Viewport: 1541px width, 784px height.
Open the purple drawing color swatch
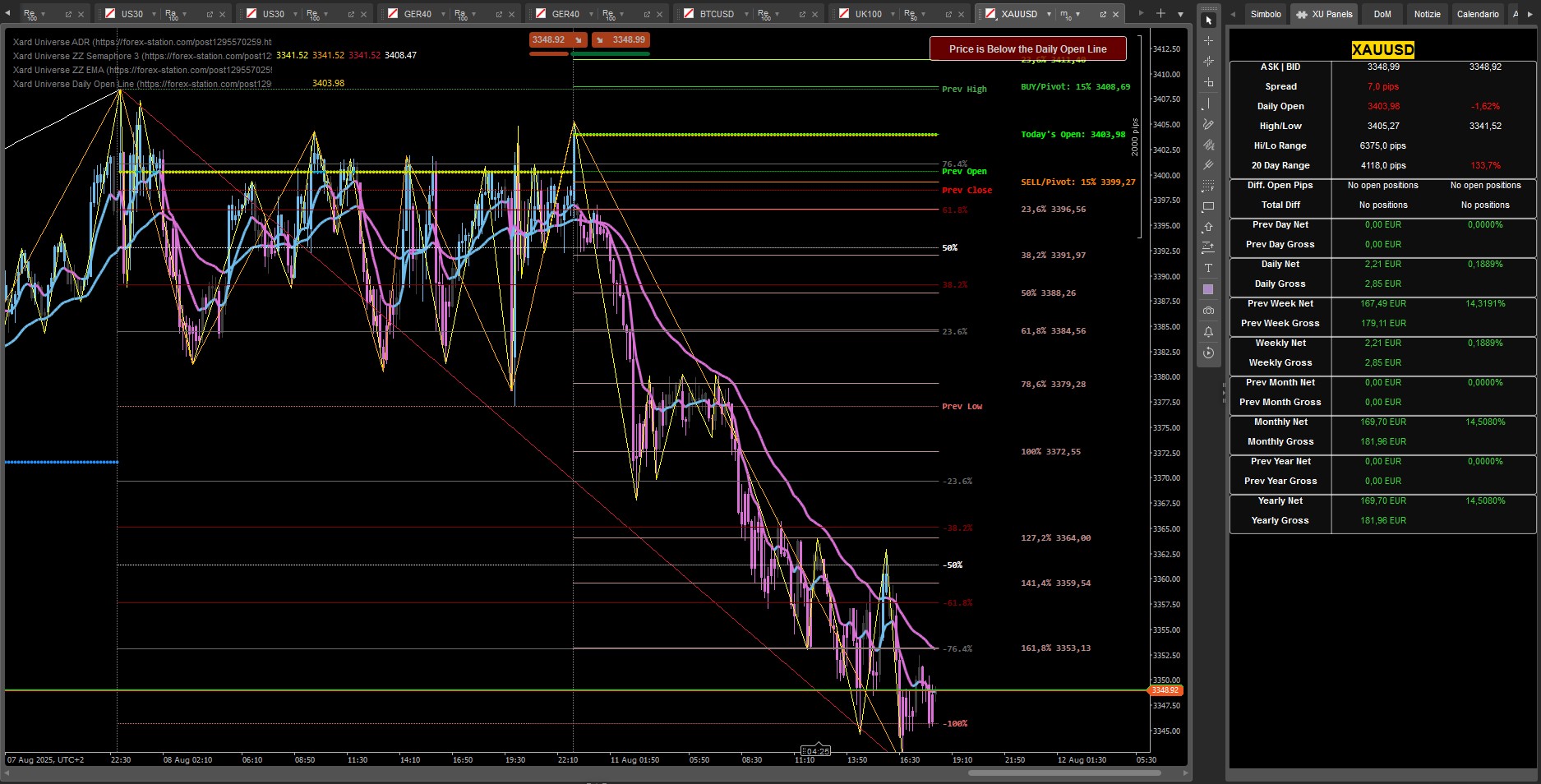tap(1208, 289)
